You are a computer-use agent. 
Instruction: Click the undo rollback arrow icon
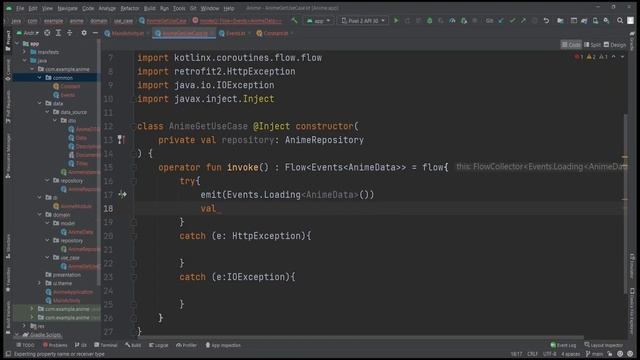[x=546, y=20]
